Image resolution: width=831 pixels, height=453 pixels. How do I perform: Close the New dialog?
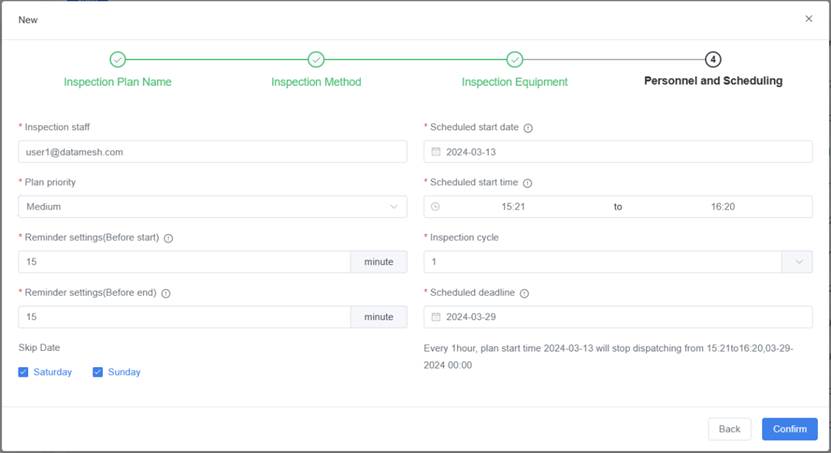tap(809, 19)
